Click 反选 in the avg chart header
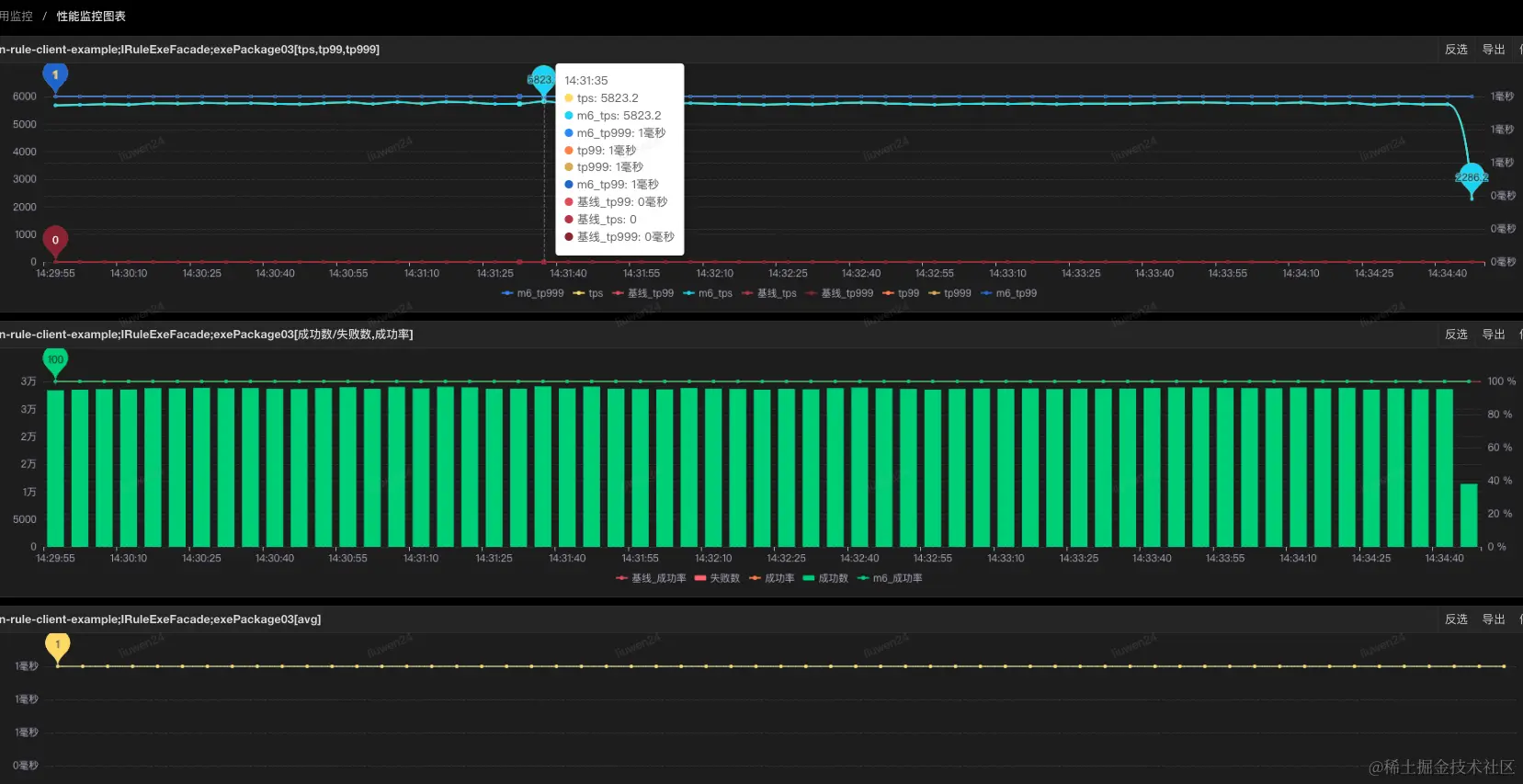 click(1456, 619)
